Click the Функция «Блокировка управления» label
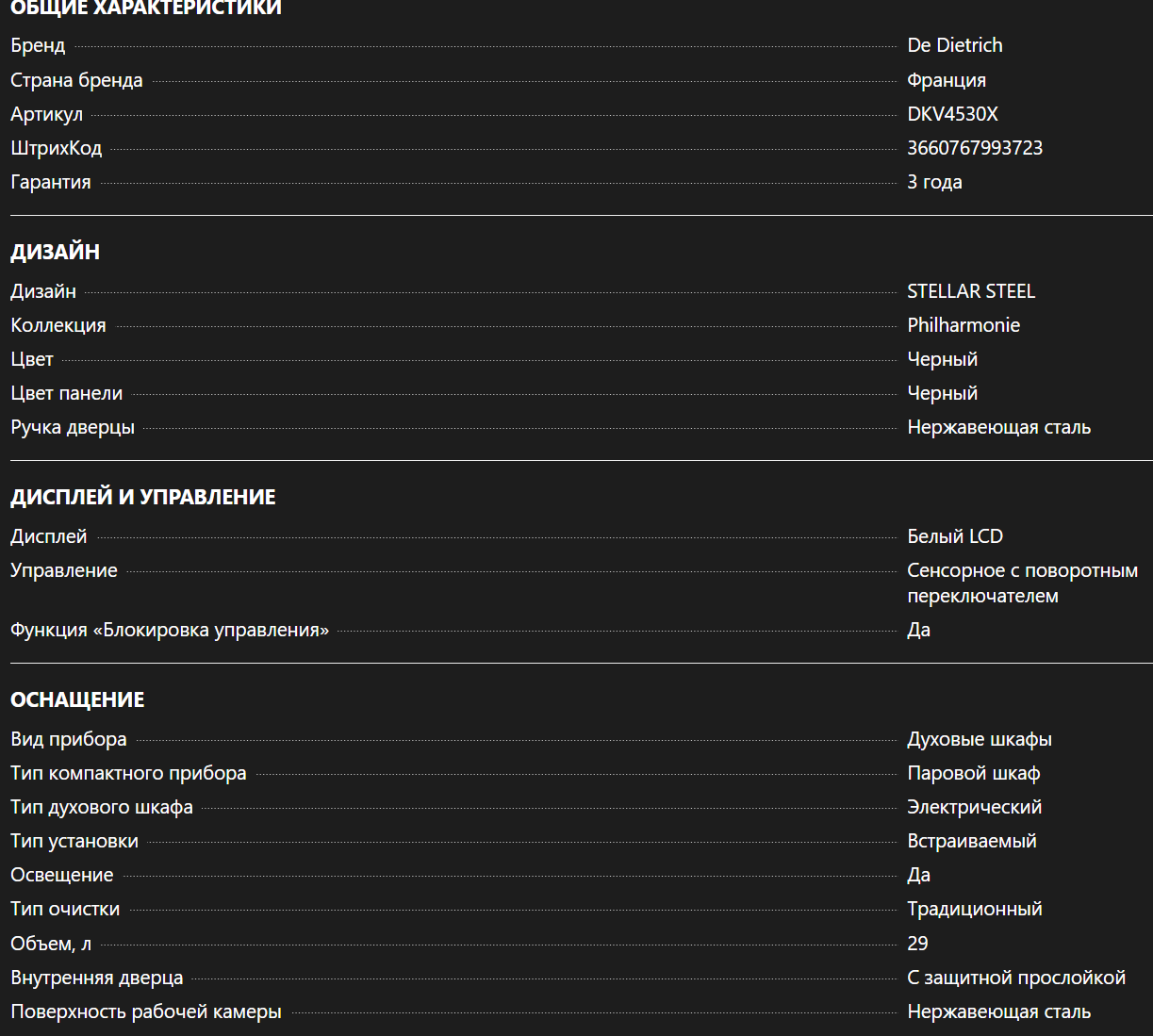Image resolution: width=1153 pixels, height=1036 pixels. pos(170,630)
